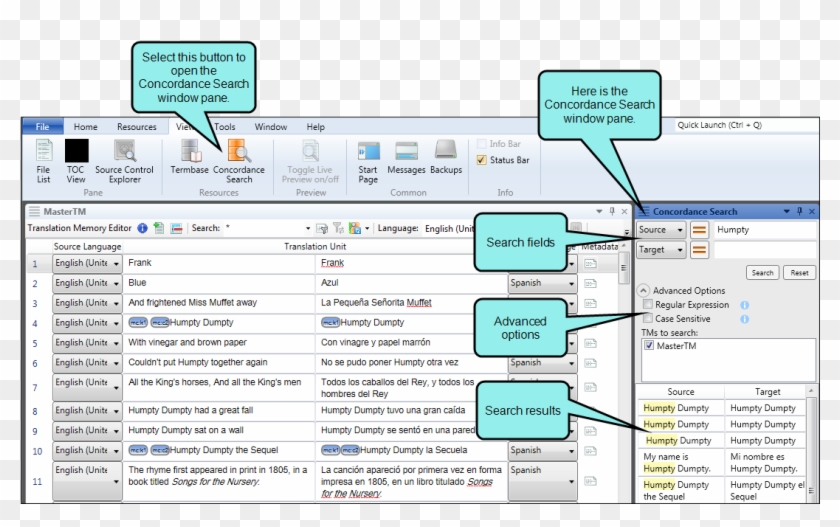Click the metadata icon in row 5
This screenshot has width=840, height=527.
click(590, 343)
